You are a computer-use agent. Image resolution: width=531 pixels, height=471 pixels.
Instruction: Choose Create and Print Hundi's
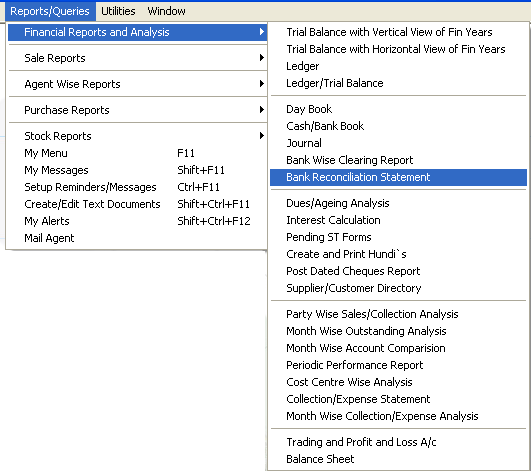click(398, 254)
